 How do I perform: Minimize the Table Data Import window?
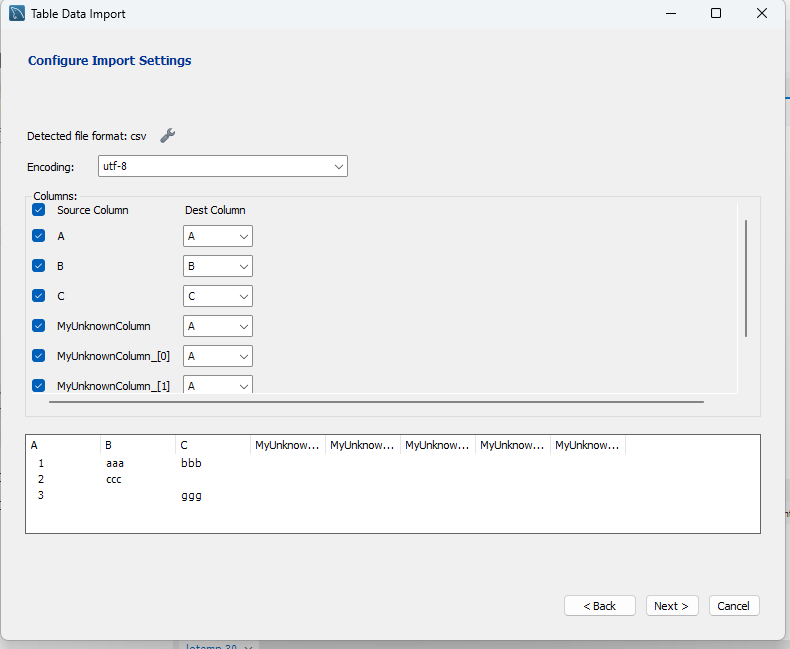point(671,13)
